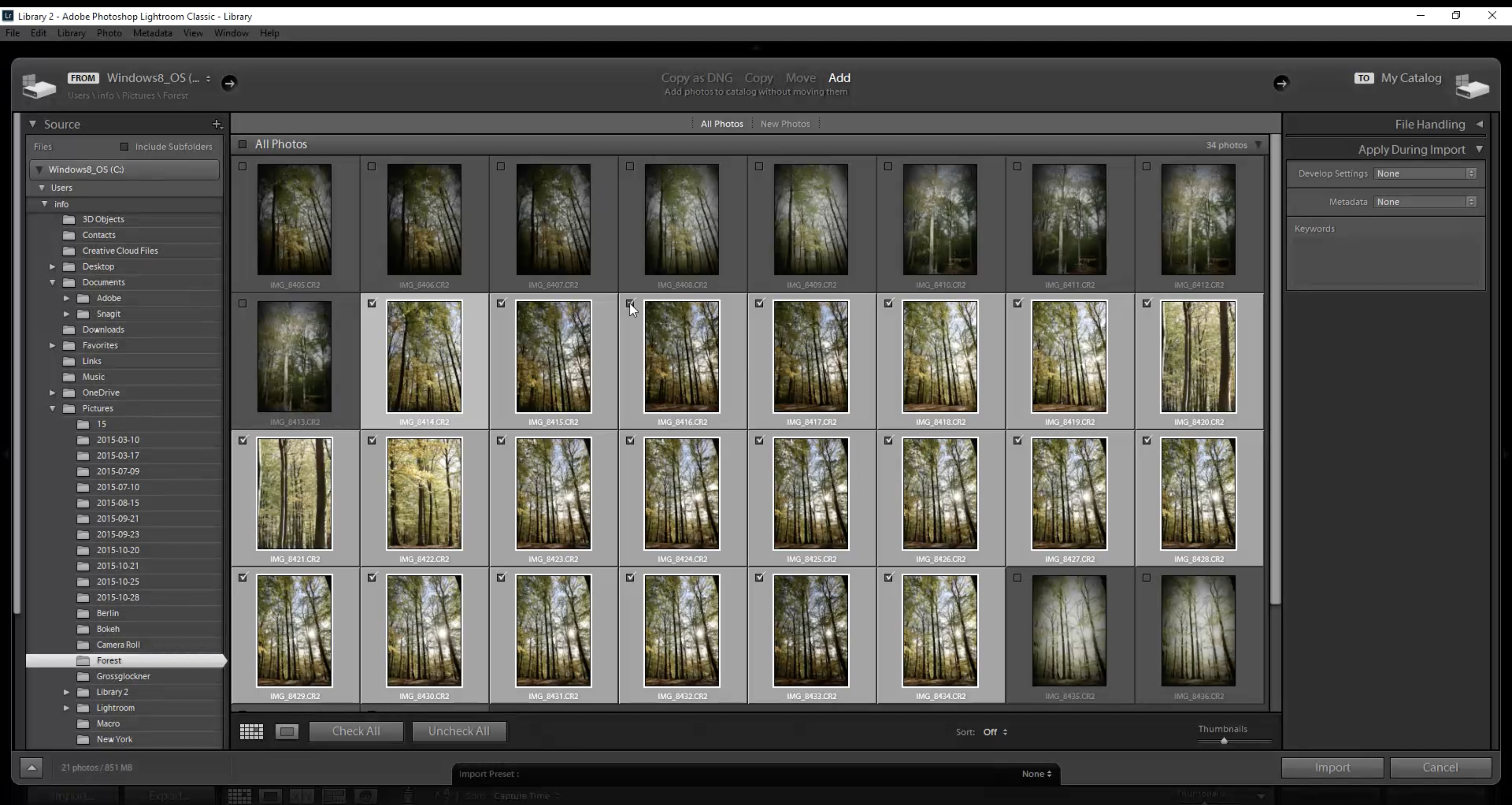Open the Import Preset dropdown

(1036, 774)
